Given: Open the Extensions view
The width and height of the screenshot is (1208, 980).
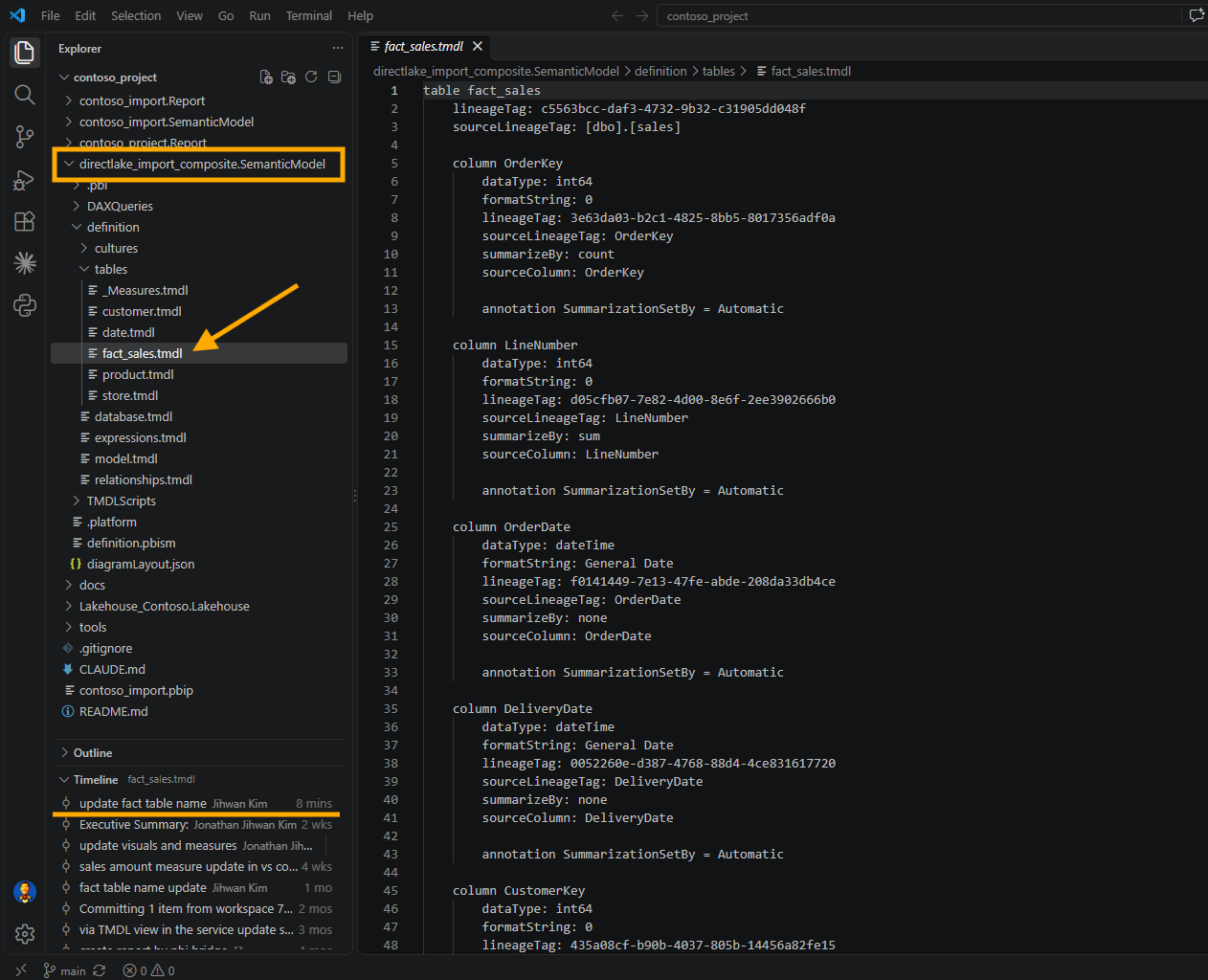Looking at the screenshot, I should [x=25, y=221].
